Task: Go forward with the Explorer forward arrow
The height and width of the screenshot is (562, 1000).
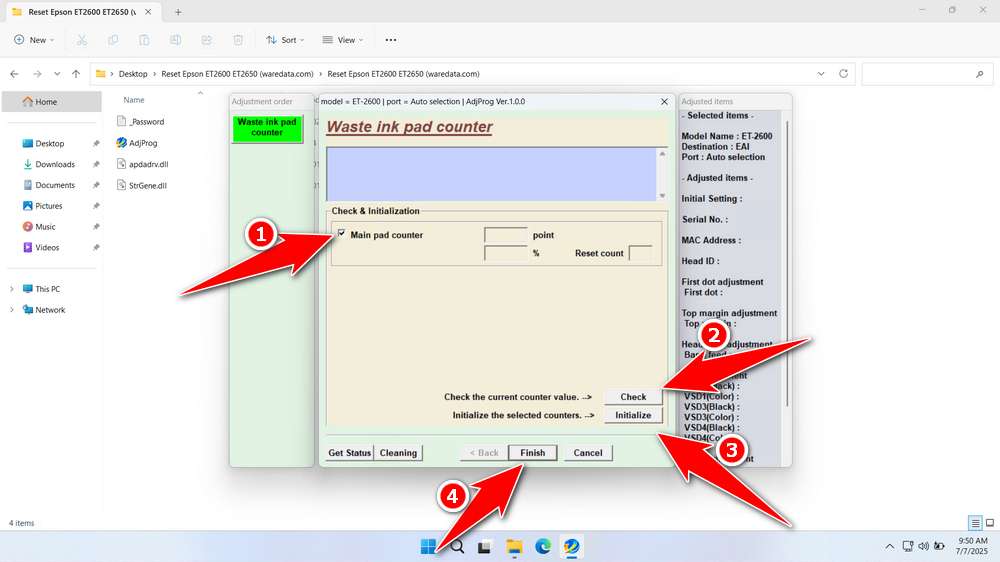Action: (37, 74)
